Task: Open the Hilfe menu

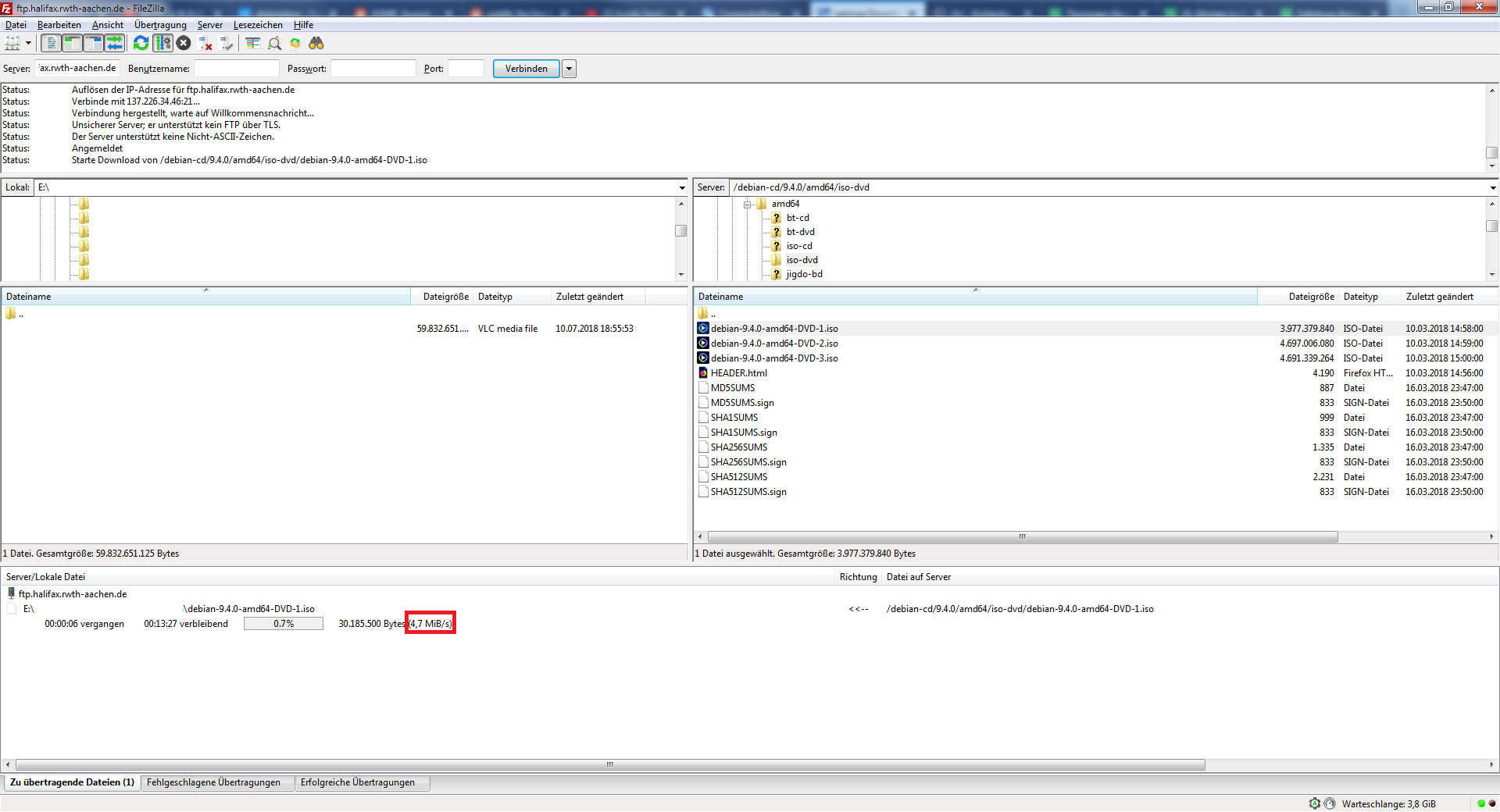Action: (304, 25)
